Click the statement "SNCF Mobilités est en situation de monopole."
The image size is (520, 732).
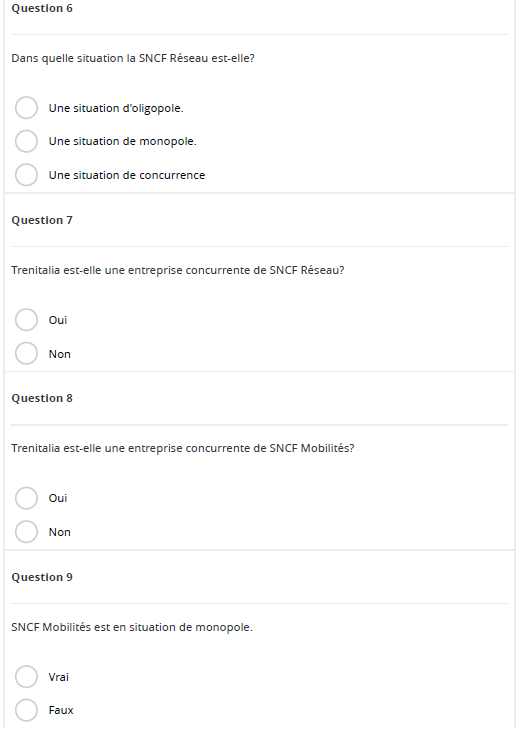[x=132, y=627]
